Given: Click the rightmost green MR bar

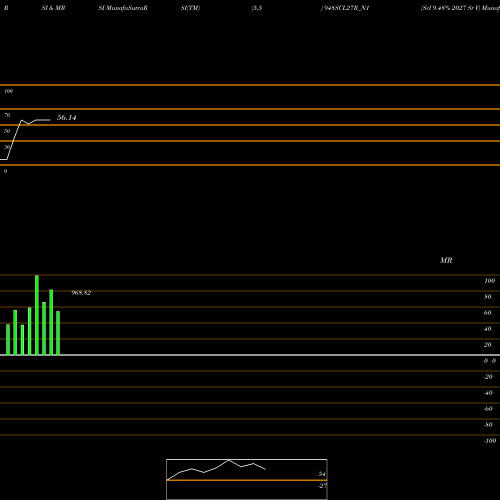Looking at the screenshot, I should 58,333.
